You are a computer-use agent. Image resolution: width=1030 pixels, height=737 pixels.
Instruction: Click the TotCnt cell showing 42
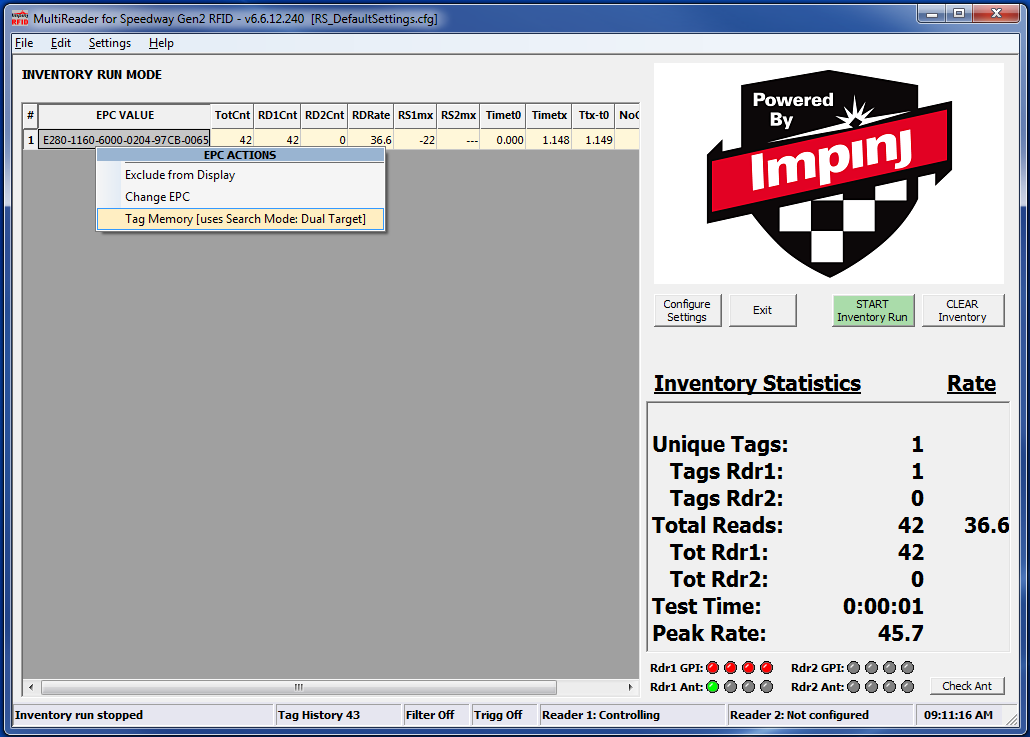click(233, 140)
